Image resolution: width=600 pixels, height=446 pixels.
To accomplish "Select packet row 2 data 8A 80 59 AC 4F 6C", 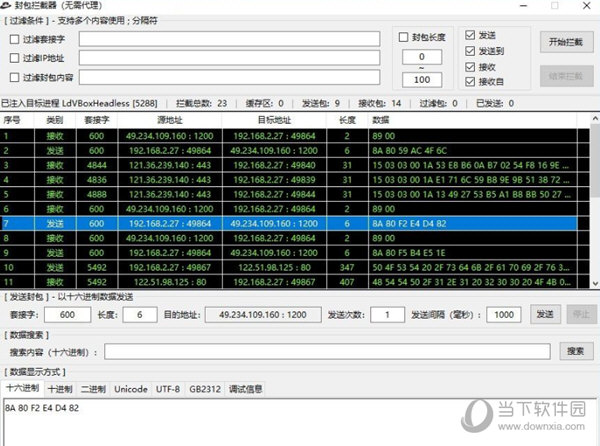I will [x=289, y=150].
